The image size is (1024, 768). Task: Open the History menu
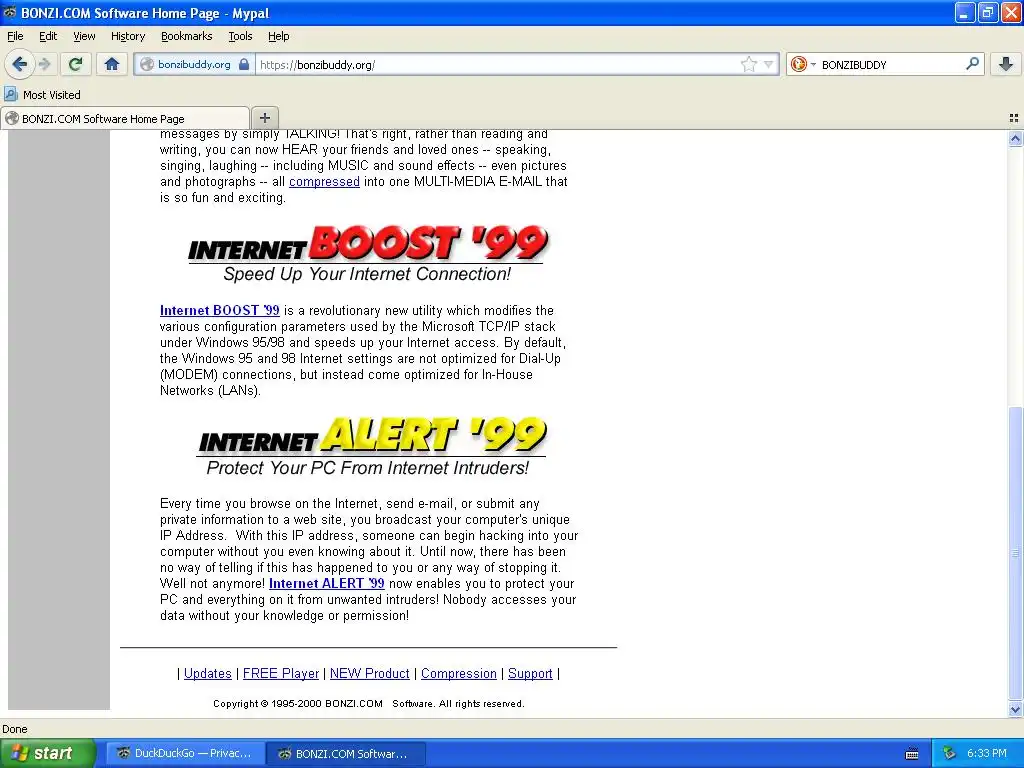pos(127,36)
